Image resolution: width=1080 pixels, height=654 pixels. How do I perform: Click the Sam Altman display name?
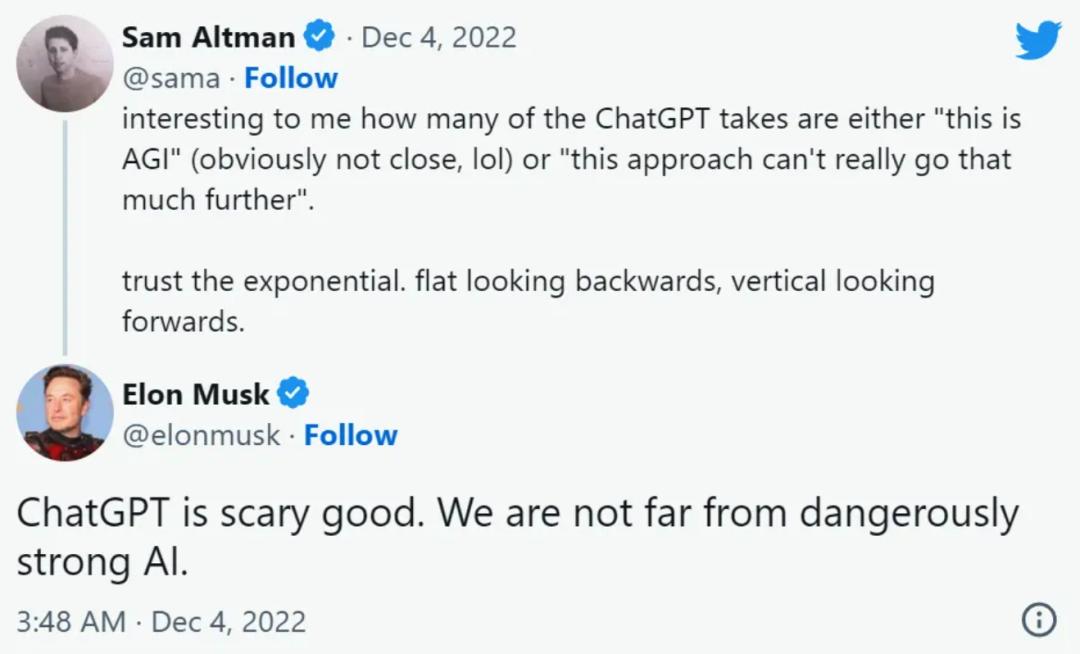click(x=208, y=38)
